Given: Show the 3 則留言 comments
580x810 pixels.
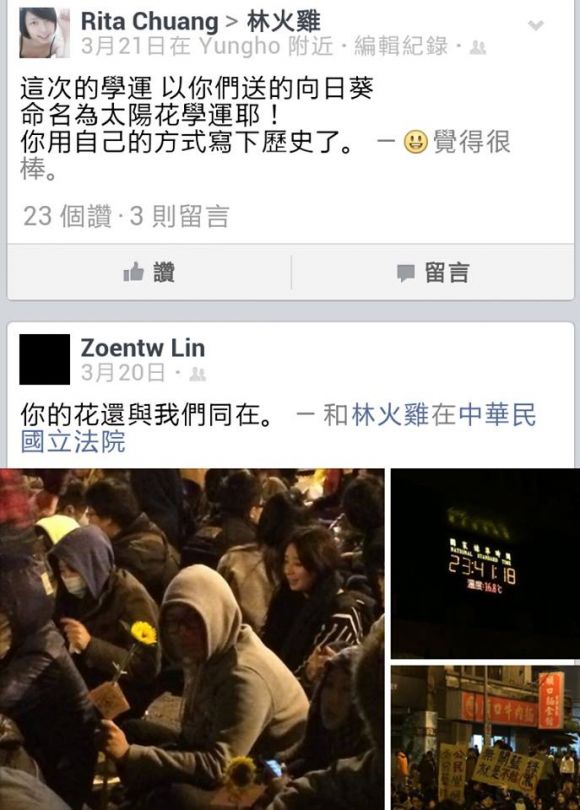Looking at the screenshot, I should 179,216.
